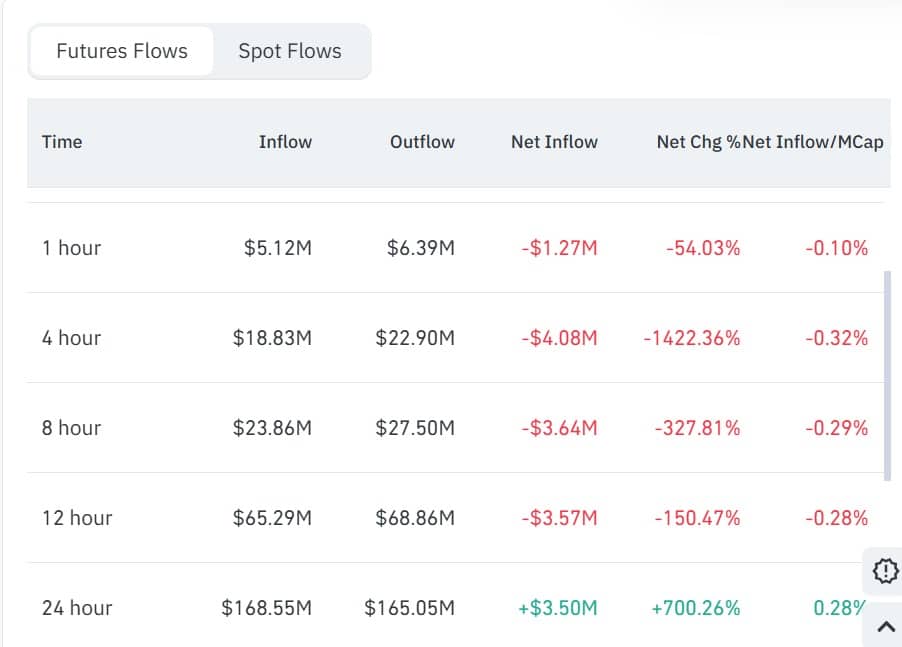Click the Net Inflow column header

tap(554, 142)
